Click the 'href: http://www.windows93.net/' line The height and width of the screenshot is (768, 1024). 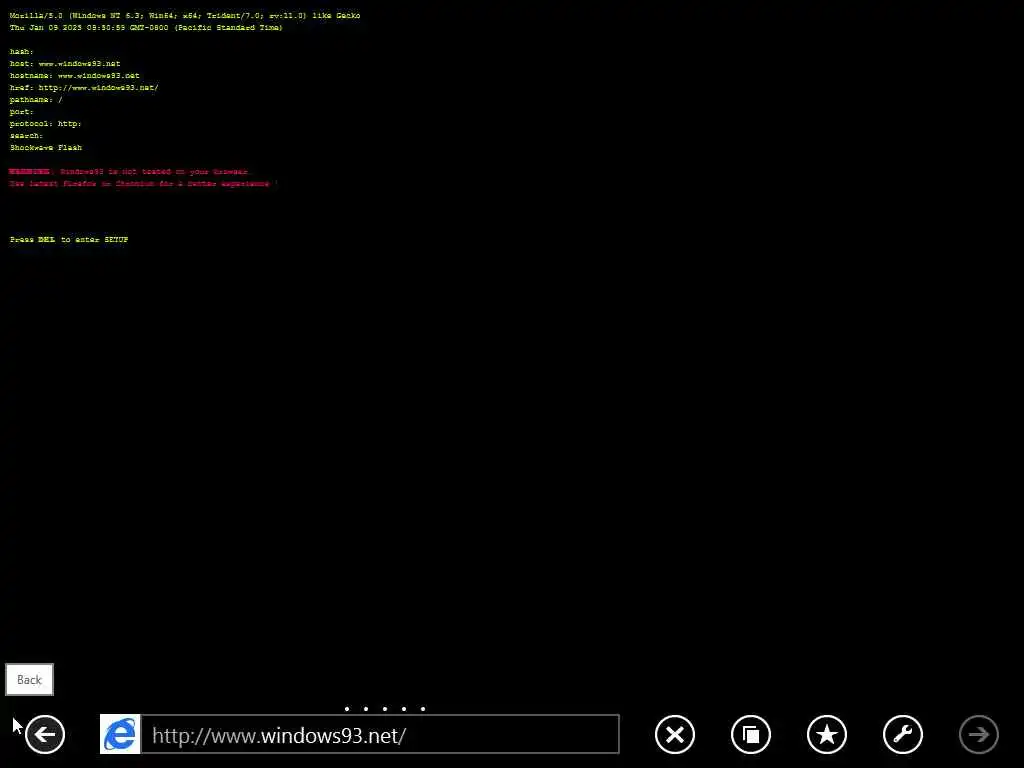pyautogui.click(x=84, y=88)
